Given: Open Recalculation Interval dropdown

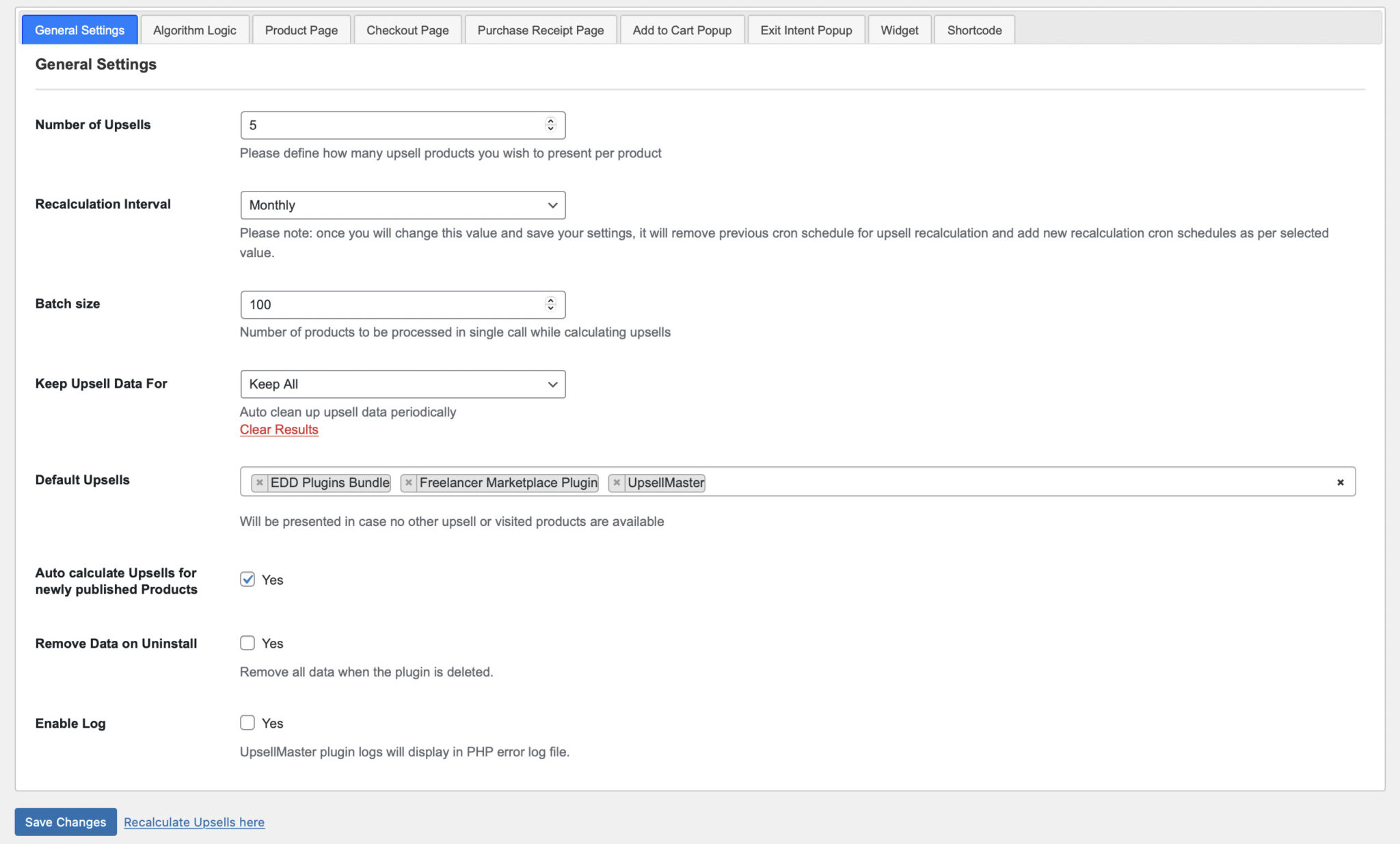Looking at the screenshot, I should [403, 205].
